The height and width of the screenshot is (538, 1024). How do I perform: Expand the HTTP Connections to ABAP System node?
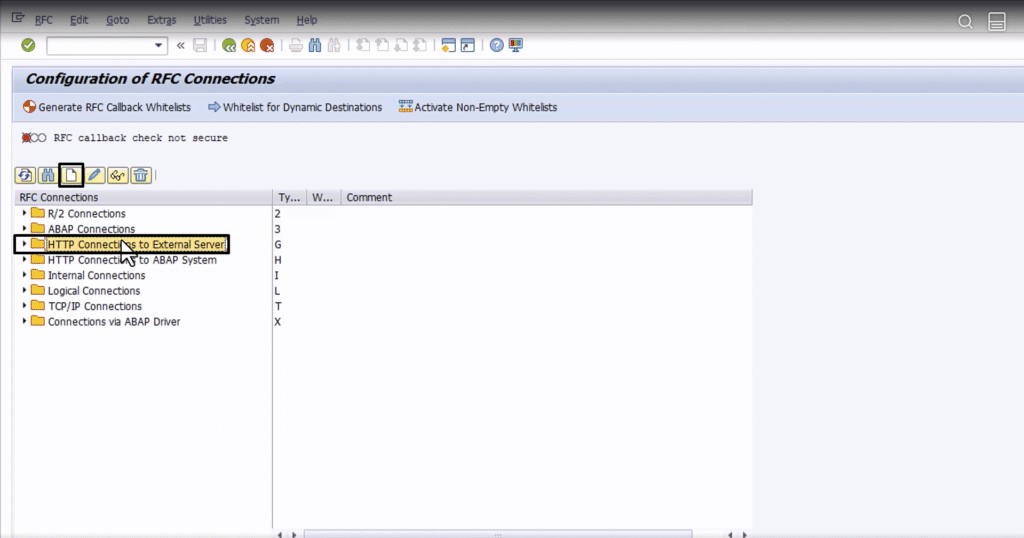[x=24, y=259]
